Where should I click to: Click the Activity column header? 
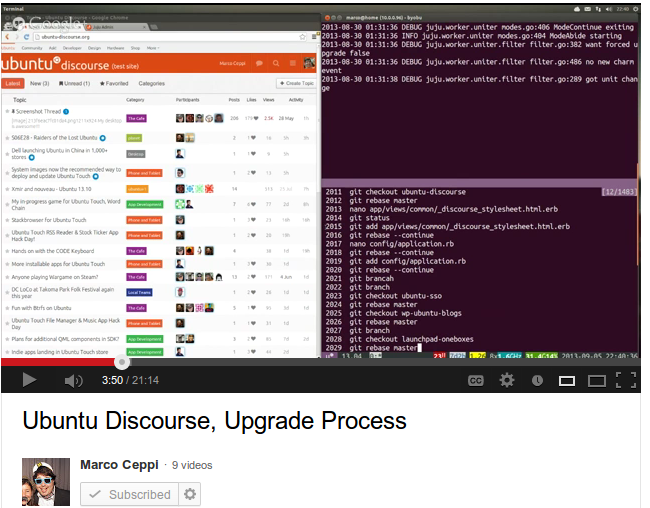pos(296,100)
